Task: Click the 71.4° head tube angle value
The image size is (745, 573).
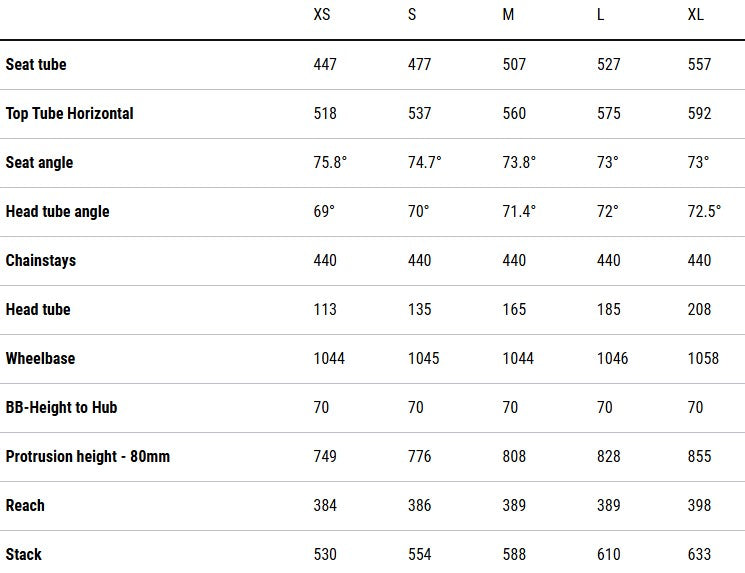Action: coord(519,211)
